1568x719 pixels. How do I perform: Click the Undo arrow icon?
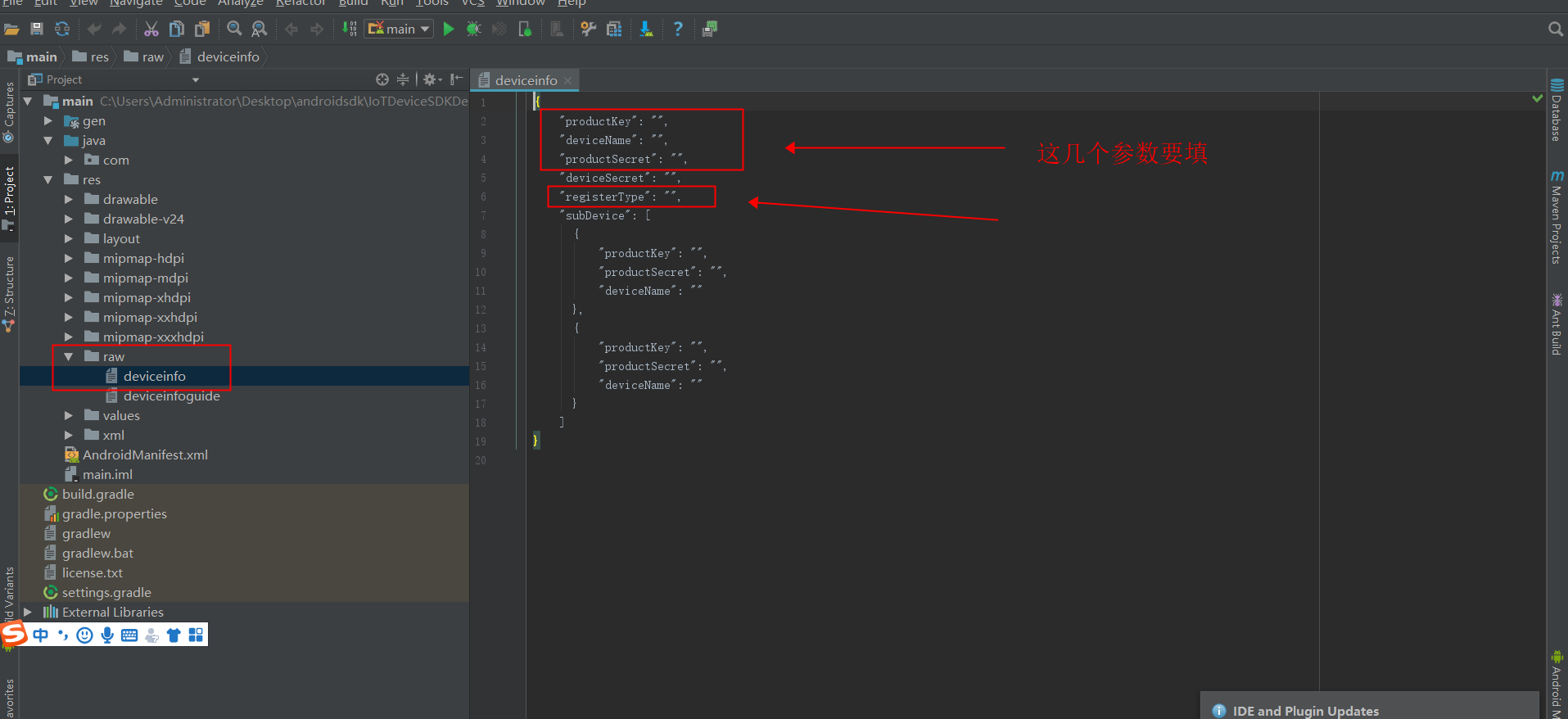click(x=95, y=29)
